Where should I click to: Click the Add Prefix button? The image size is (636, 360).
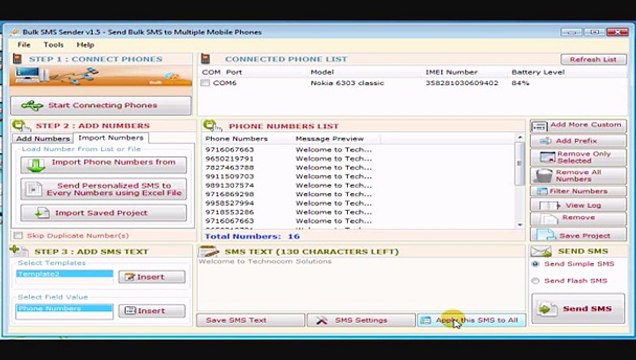pyautogui.click(x=578, y=141)
